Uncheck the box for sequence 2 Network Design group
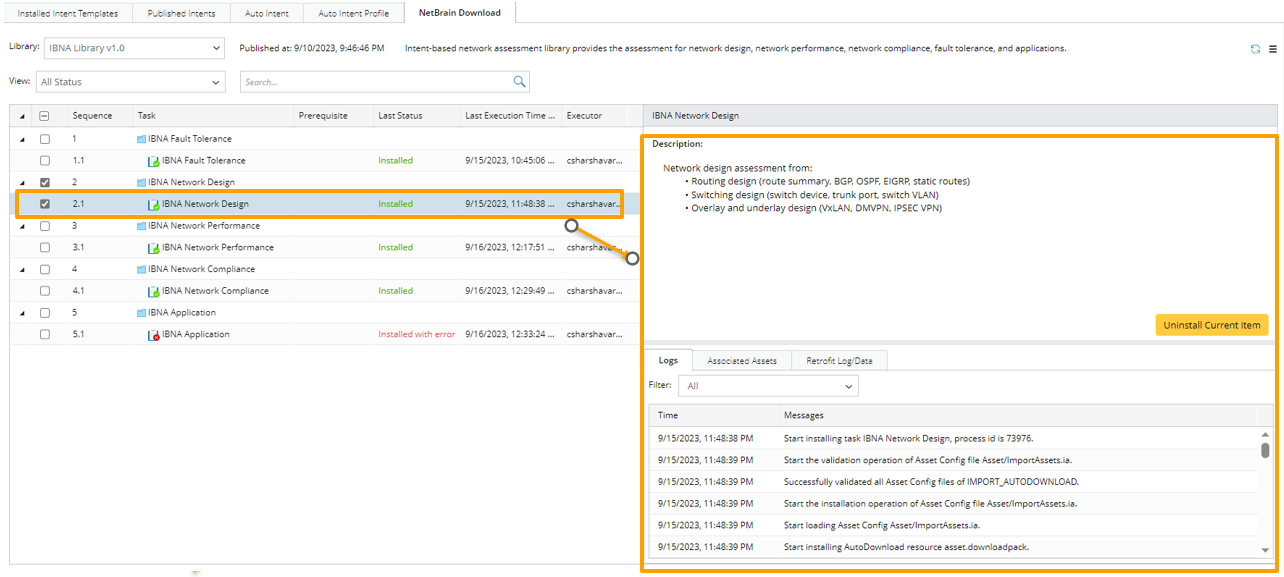1284x577 pixels. (x=44, y=182)
